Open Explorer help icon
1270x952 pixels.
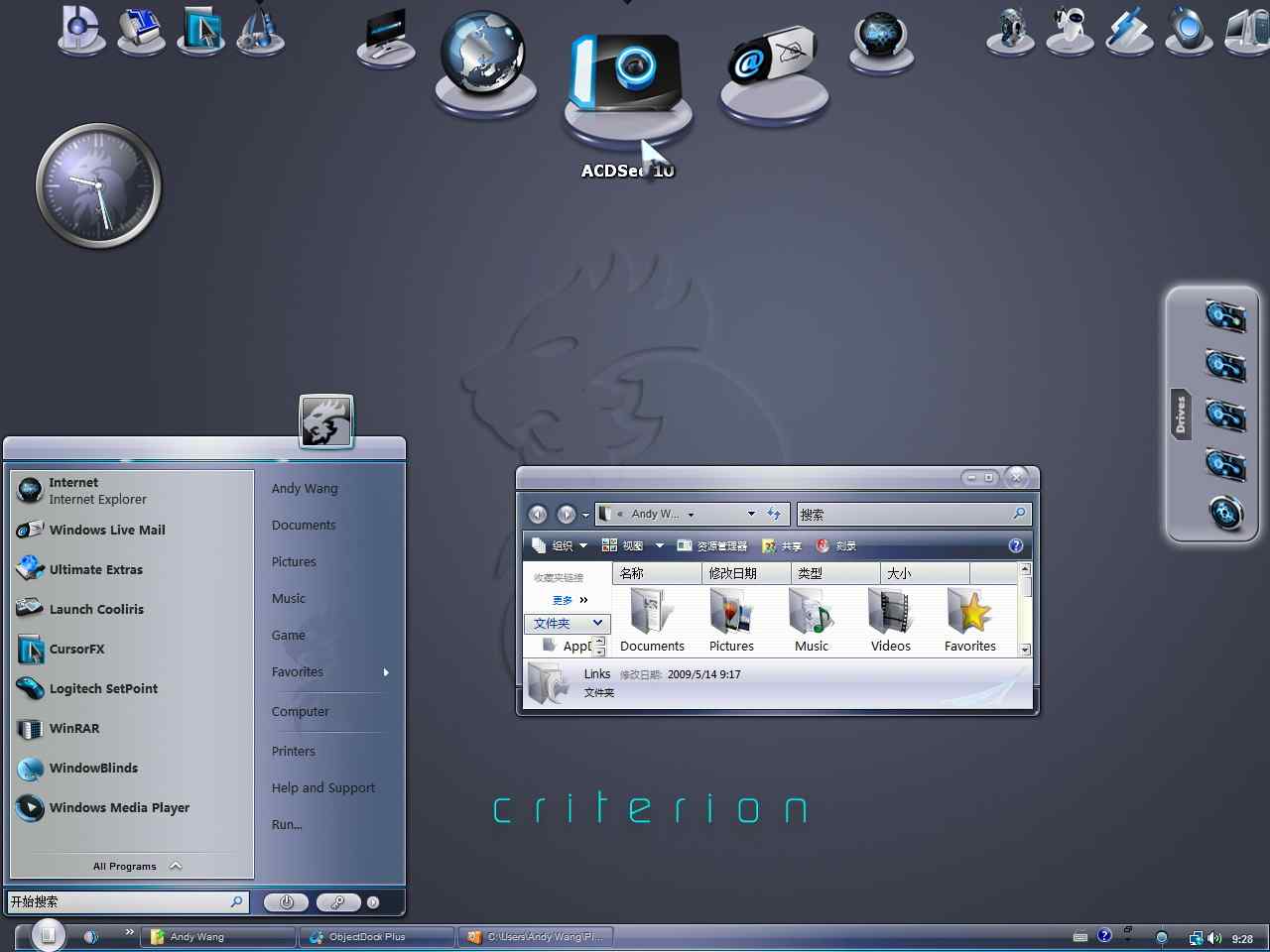pyautogui.click(x=1015, y=545)
